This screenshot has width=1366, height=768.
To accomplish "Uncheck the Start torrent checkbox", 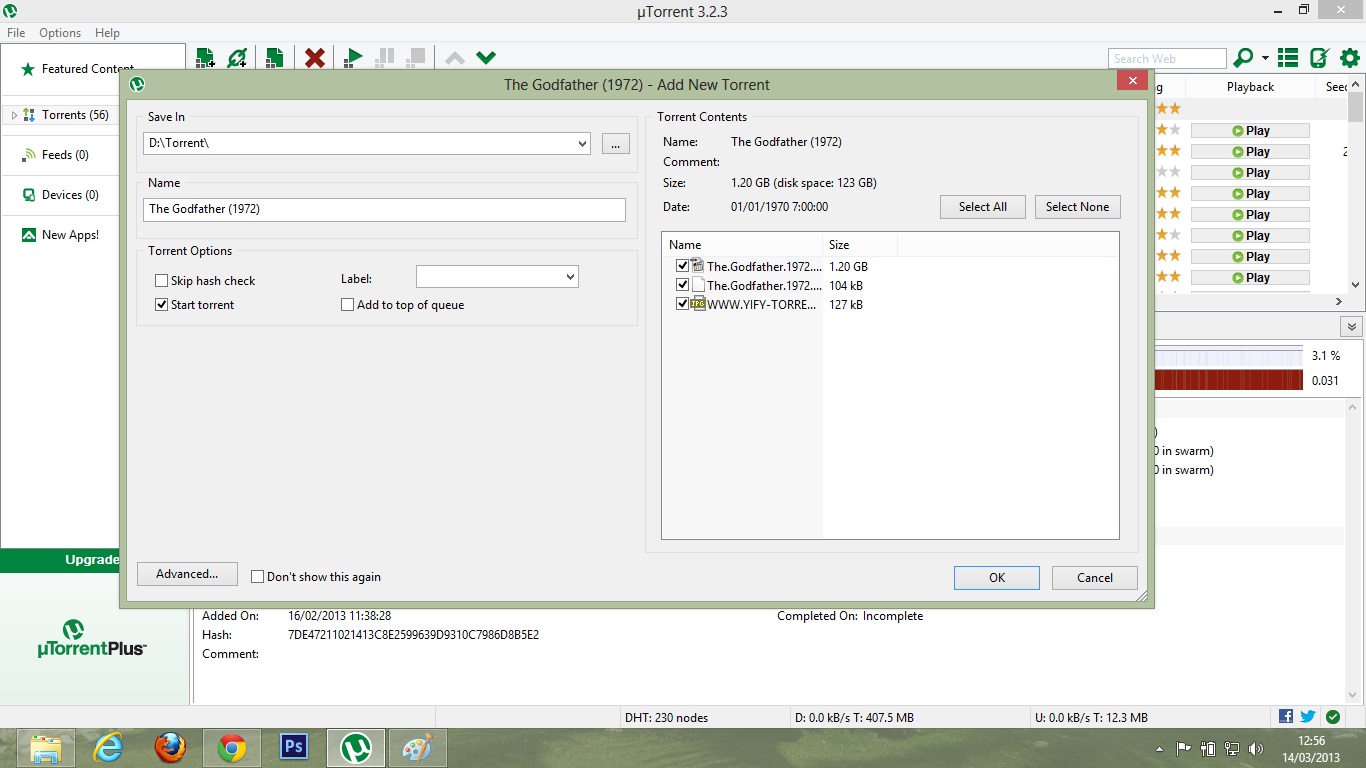I will [x=162, y=305].
